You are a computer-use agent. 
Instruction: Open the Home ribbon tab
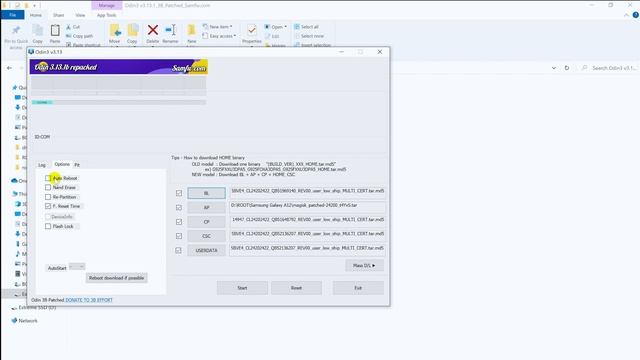click(x=36, y=15)
